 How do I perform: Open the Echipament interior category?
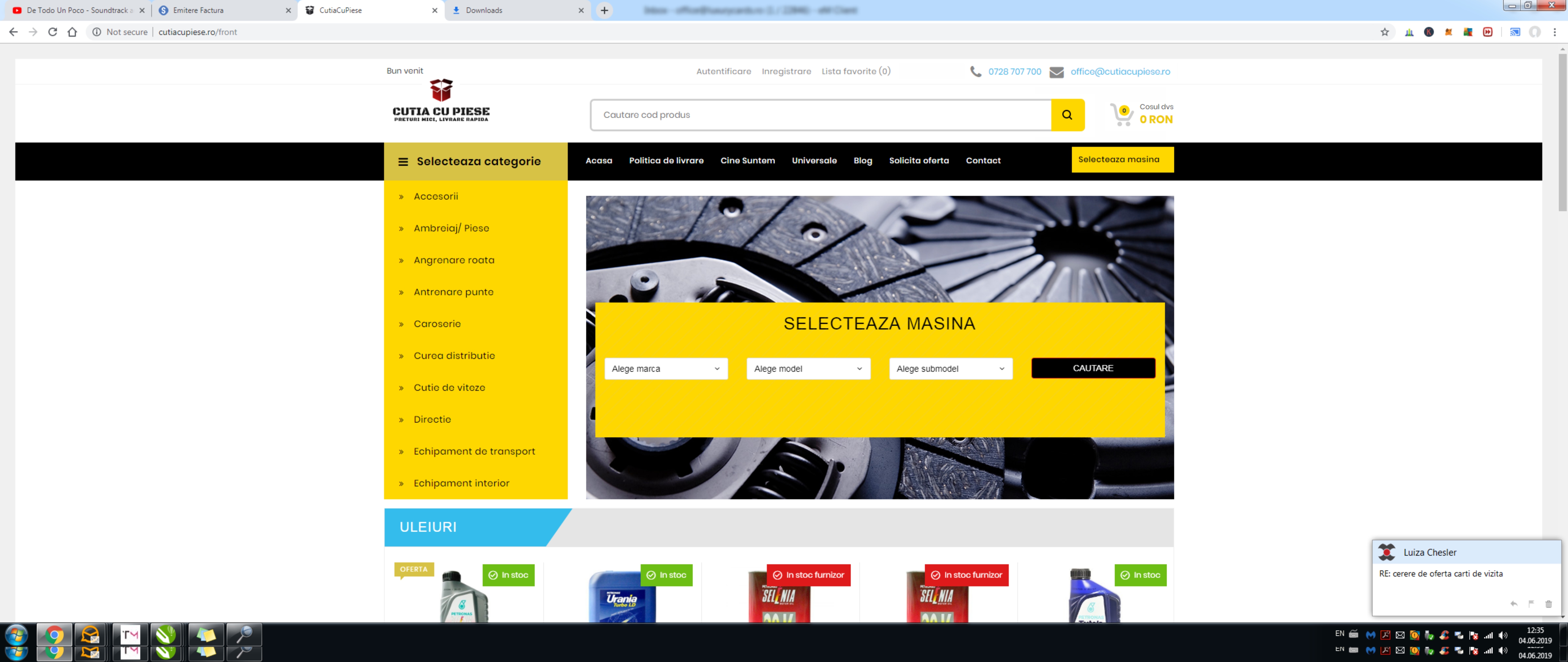(x=461, y=484)
